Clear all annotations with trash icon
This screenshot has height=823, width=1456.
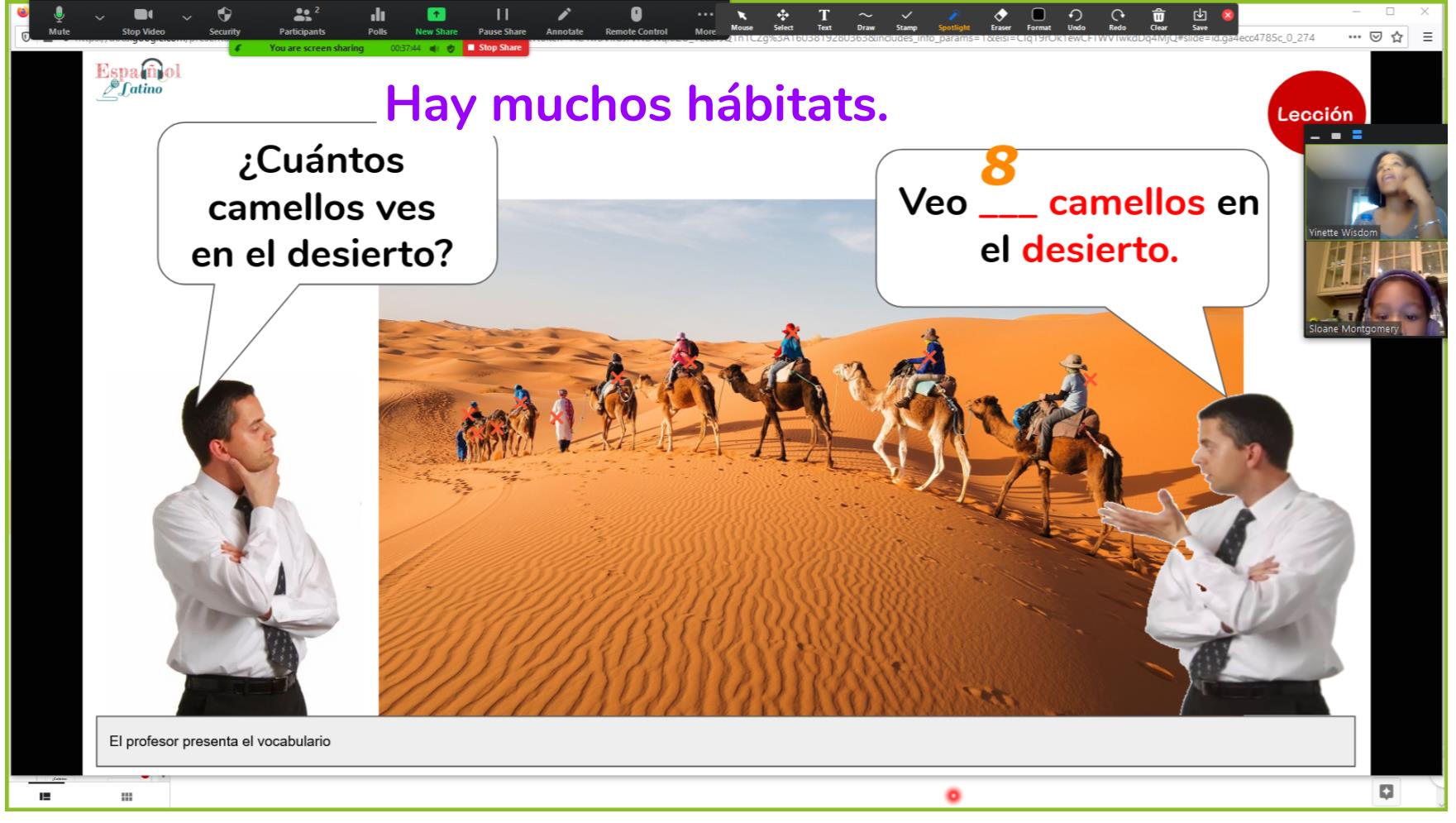coord(1158,19)
